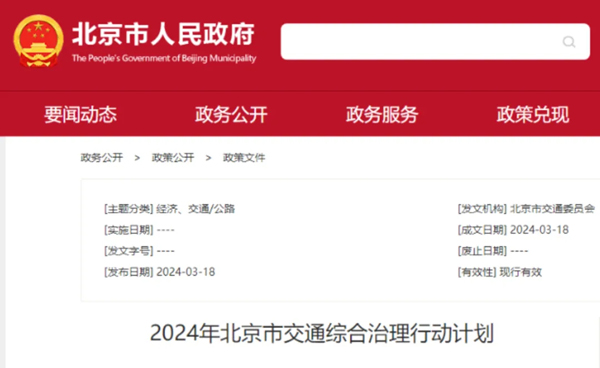Go to 政策文件 breadcrumb link

pos(244,158)
